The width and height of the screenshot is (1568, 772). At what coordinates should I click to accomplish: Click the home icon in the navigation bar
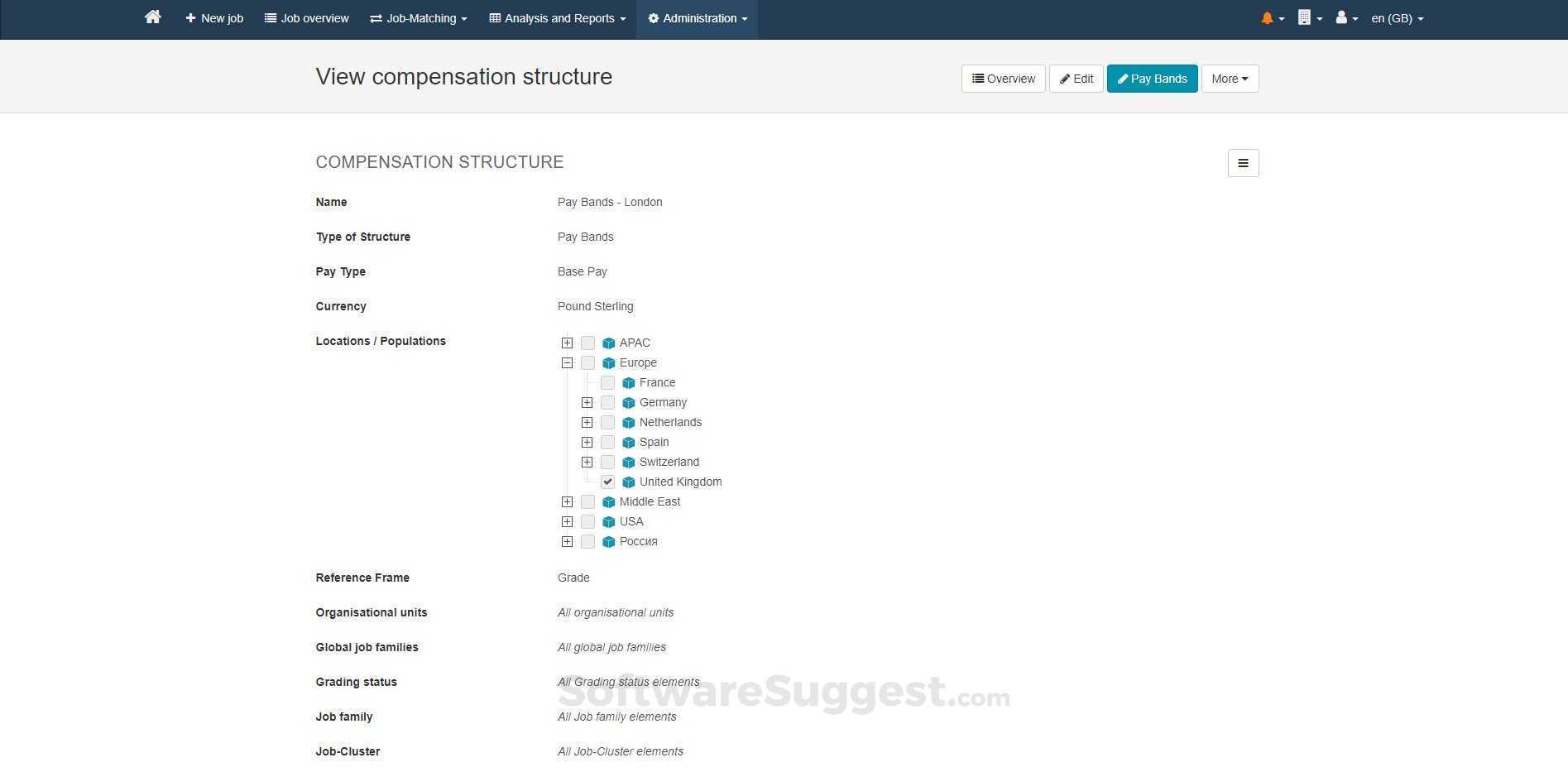click(152, 17)
